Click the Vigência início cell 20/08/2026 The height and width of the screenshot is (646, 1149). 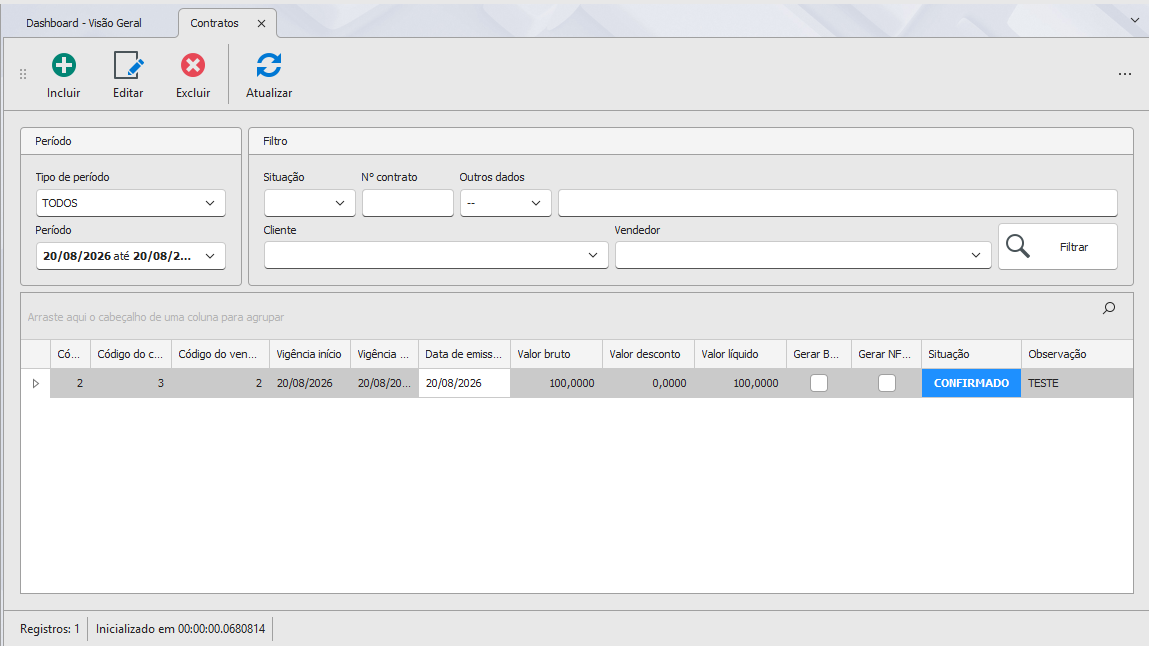click(x=309, y=383)
